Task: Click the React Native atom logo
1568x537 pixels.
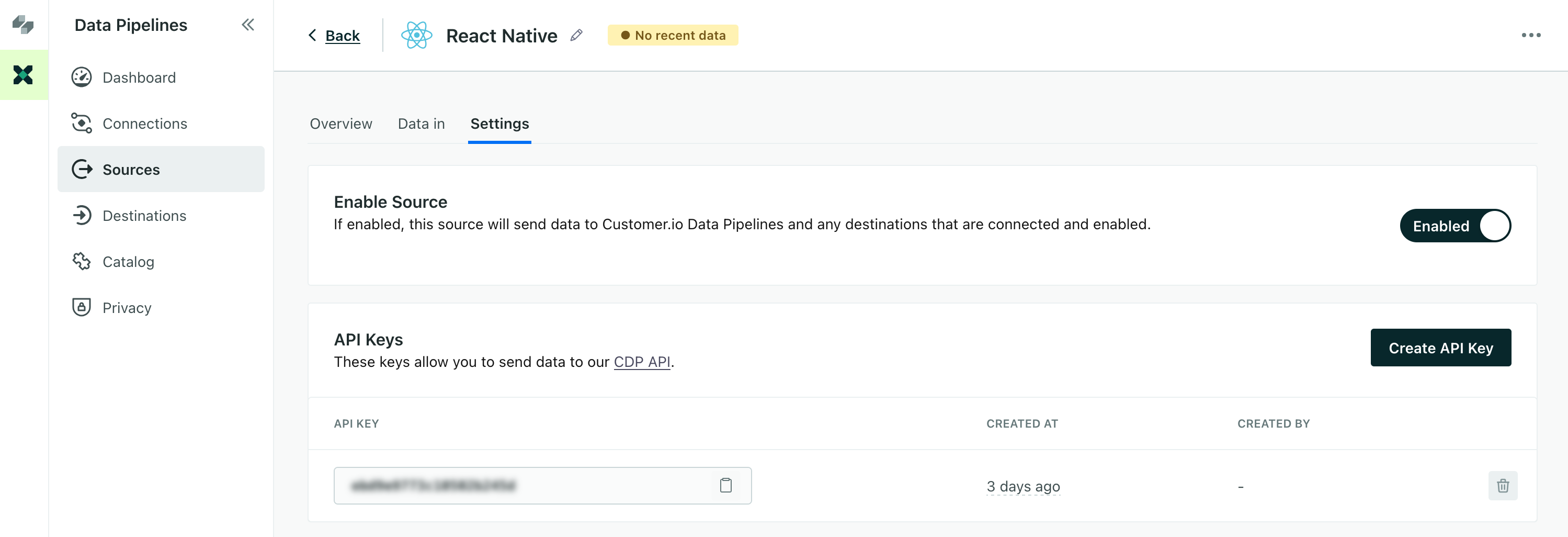Action: (x=416, y=35)
